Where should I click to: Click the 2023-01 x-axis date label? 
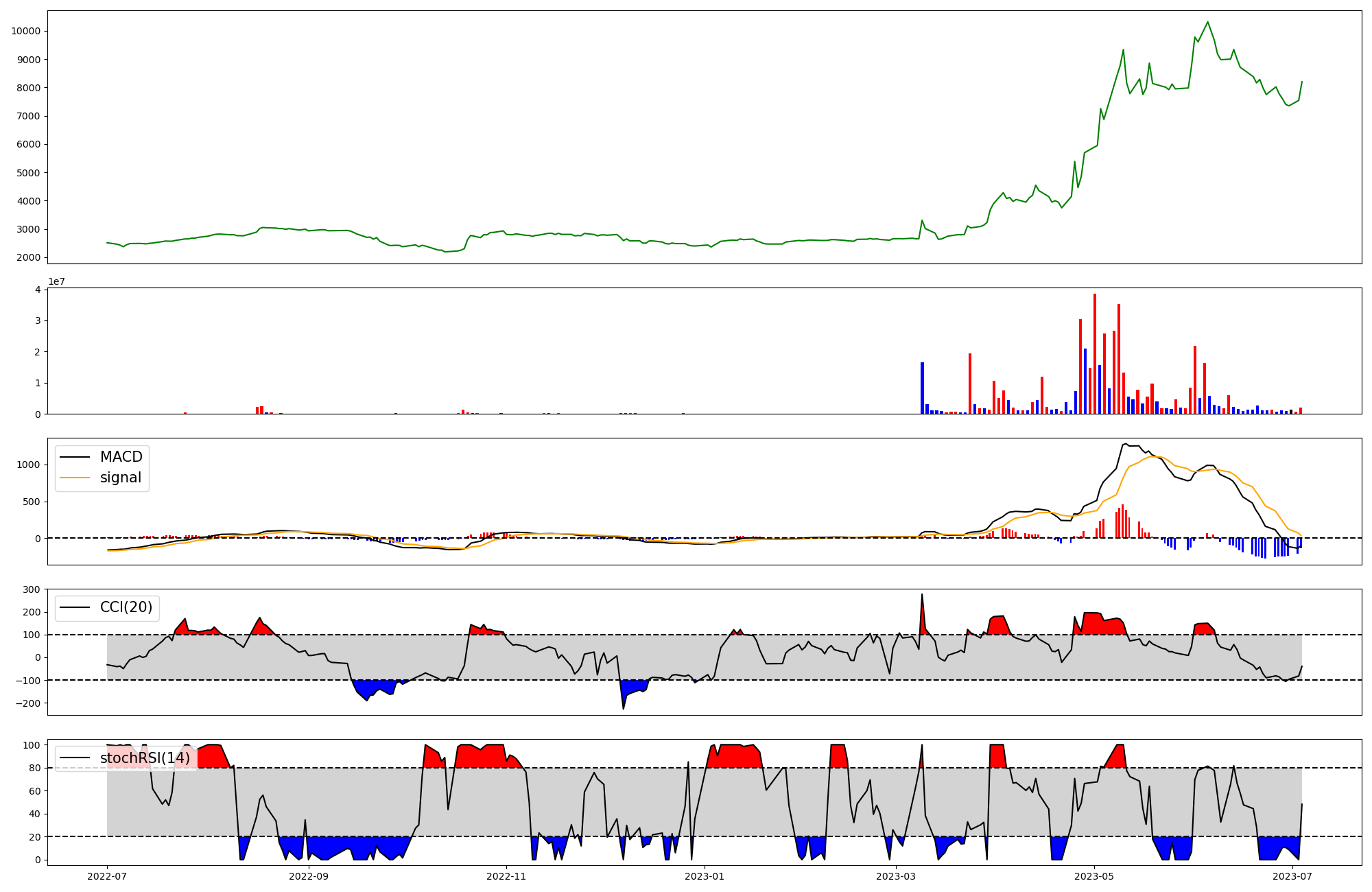pyautogui.click(x=705, y=876)
